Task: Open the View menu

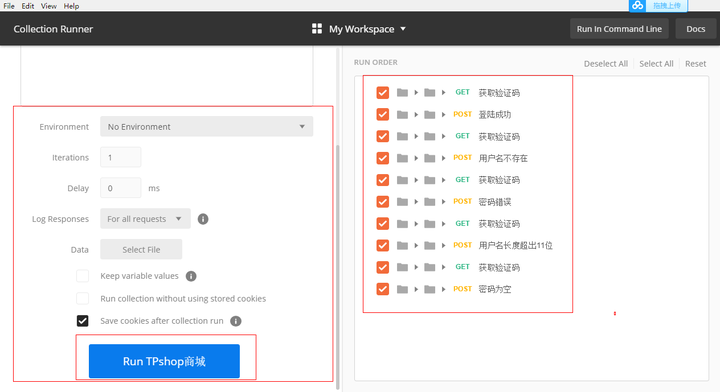Action: [x=49, y=6]
